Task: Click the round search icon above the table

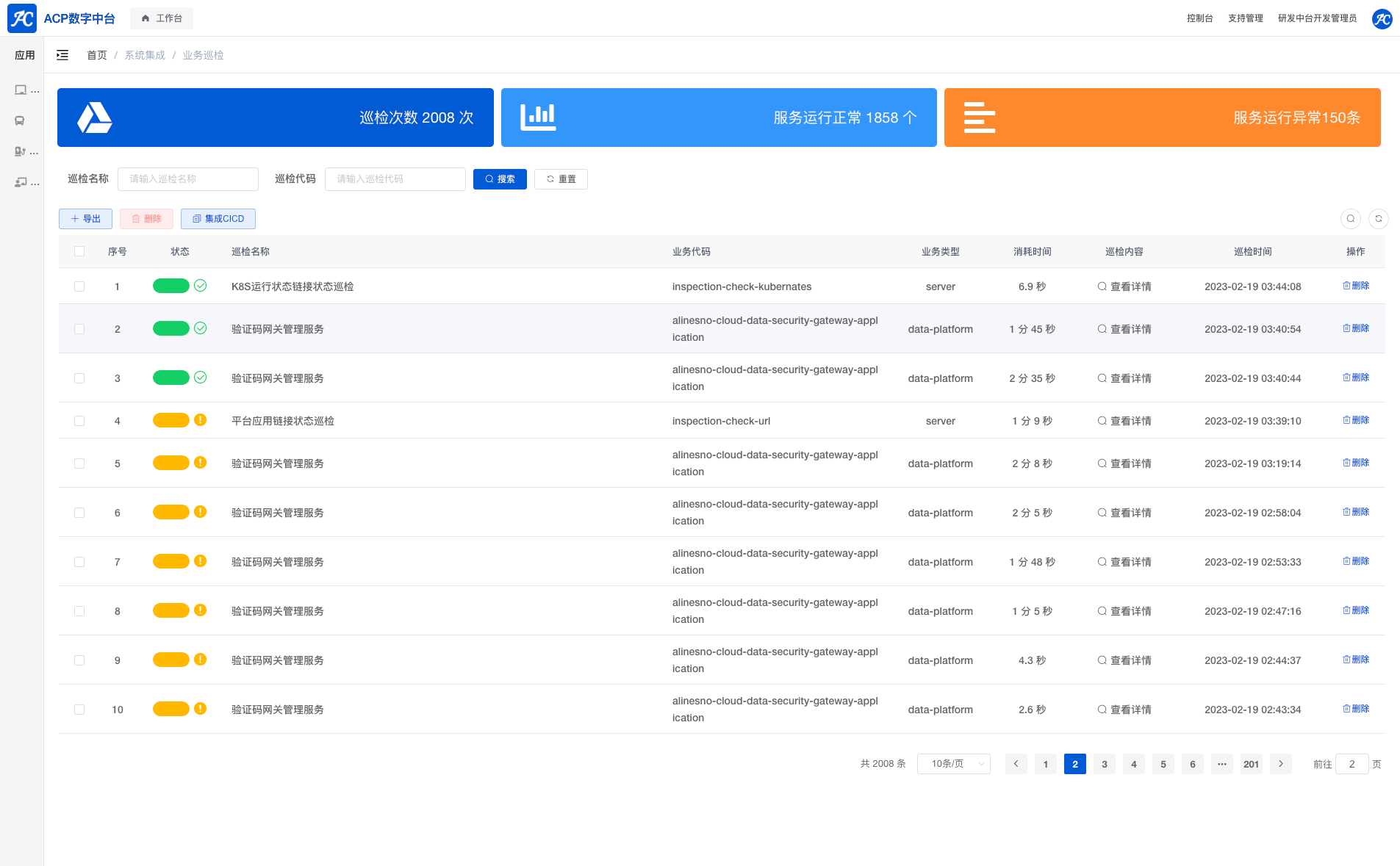Action: [1350, 219]
